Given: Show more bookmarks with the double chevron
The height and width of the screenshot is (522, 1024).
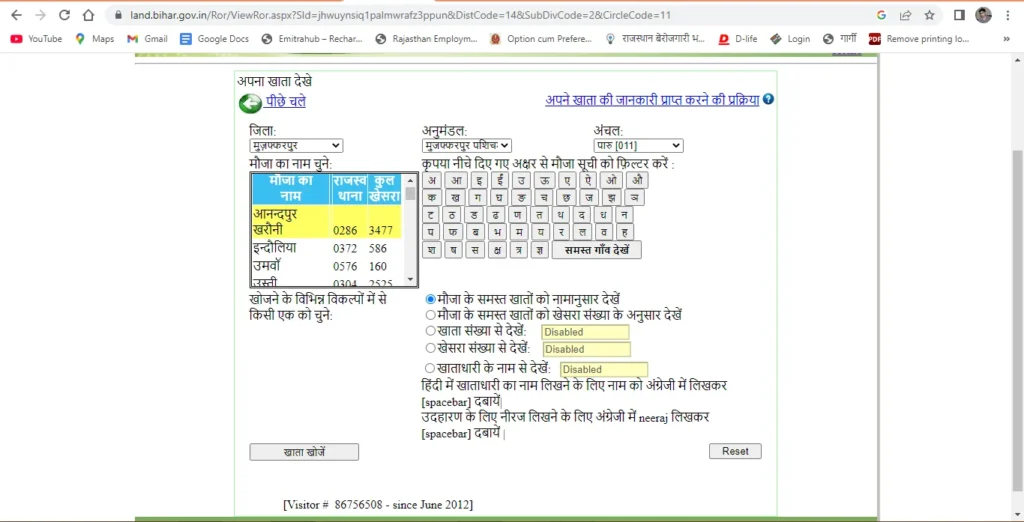Looking at the screenshot, I should [1006, 39].
